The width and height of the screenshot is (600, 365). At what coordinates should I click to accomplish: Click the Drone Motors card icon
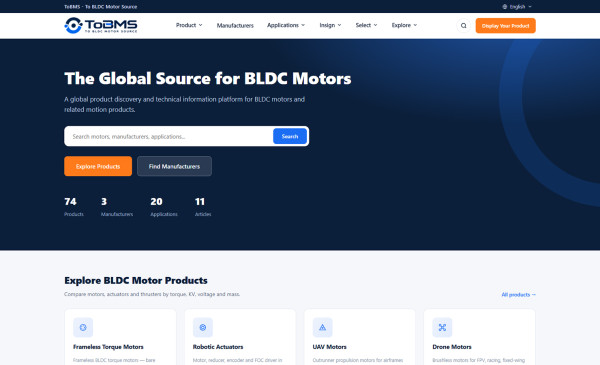click(442, 328)
